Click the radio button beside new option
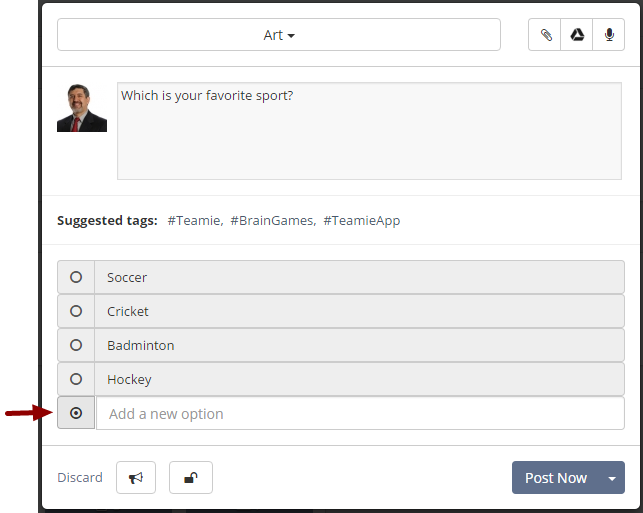The height and width of the screenshot is (513, 643). tap(76, 413)
